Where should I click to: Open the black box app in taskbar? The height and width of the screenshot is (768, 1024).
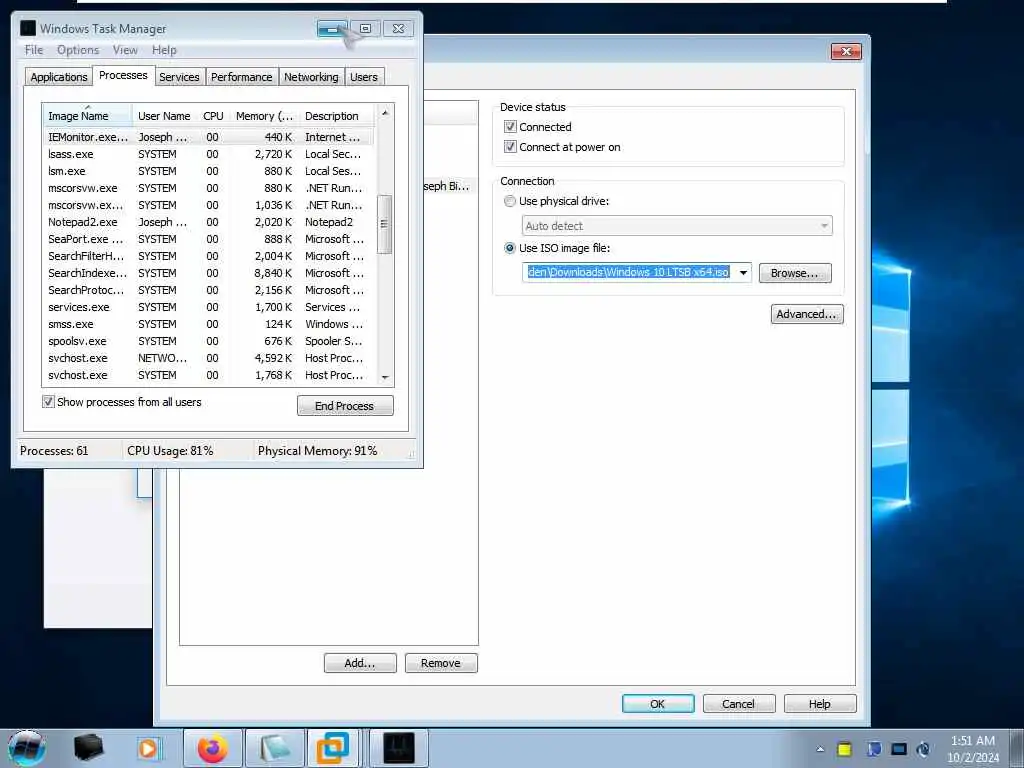(x=88, y=748)
